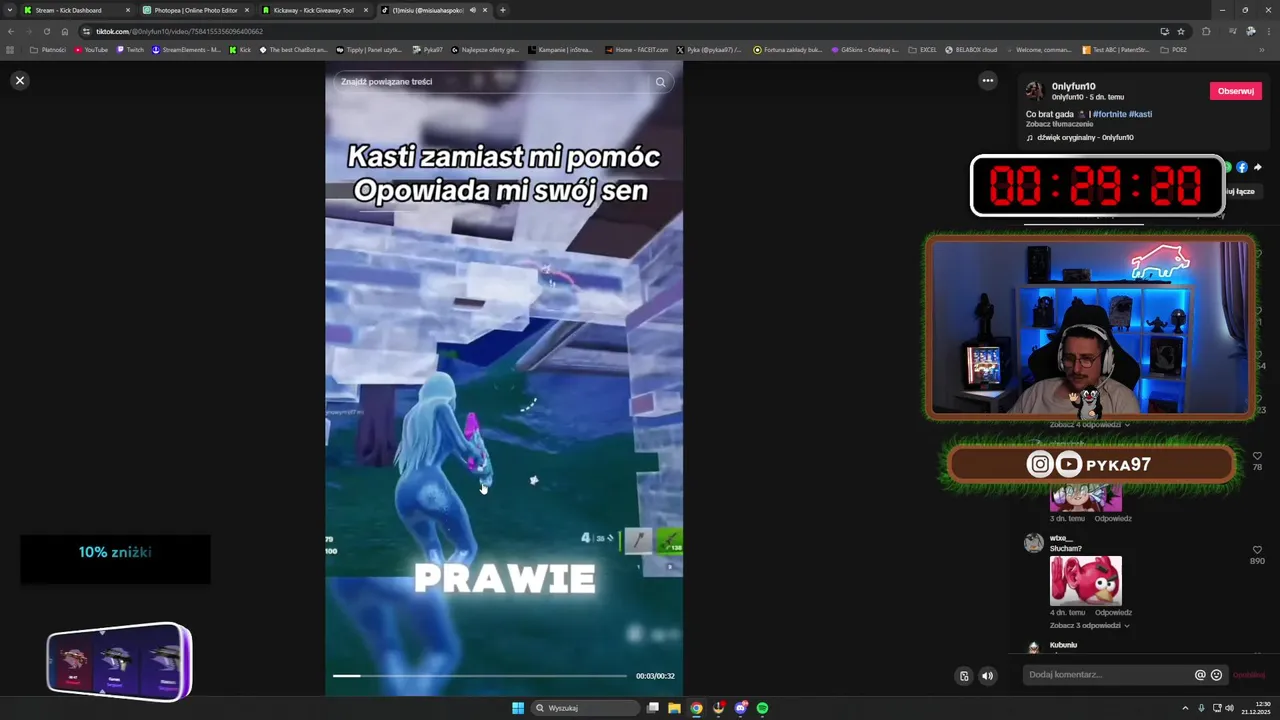Click the system tray volume icon
This screenshot has height=720, width=1280.
(x=1229, y=708)
